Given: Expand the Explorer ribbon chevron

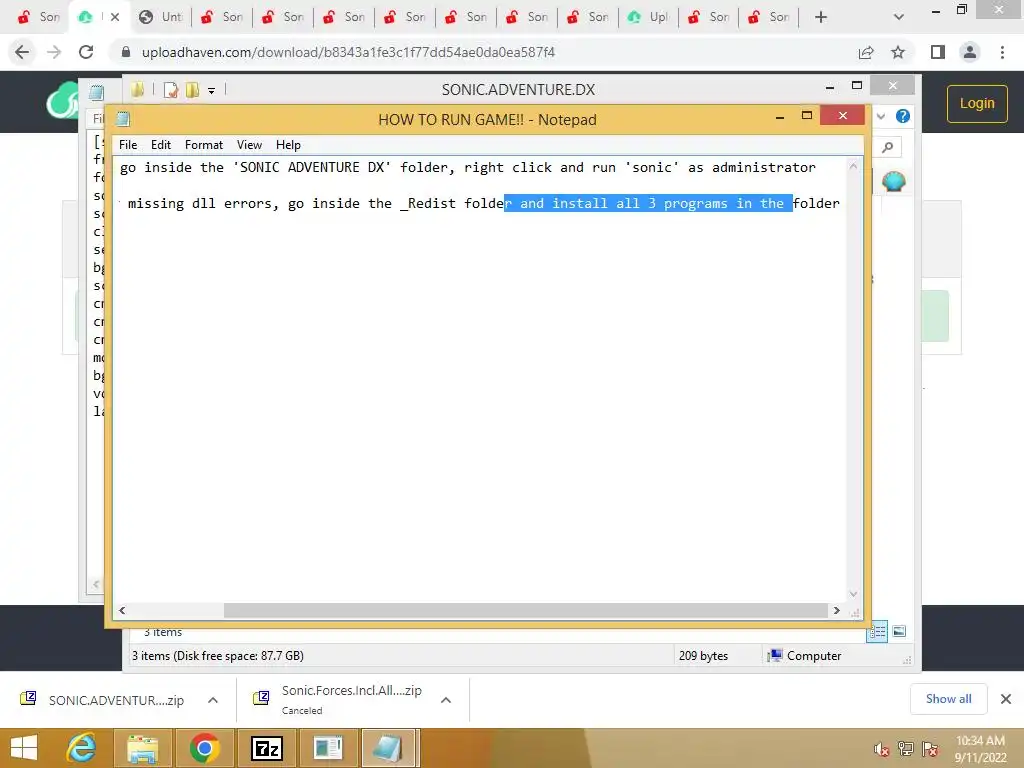Looking at the screenshot, I should (x=881, y=116).
